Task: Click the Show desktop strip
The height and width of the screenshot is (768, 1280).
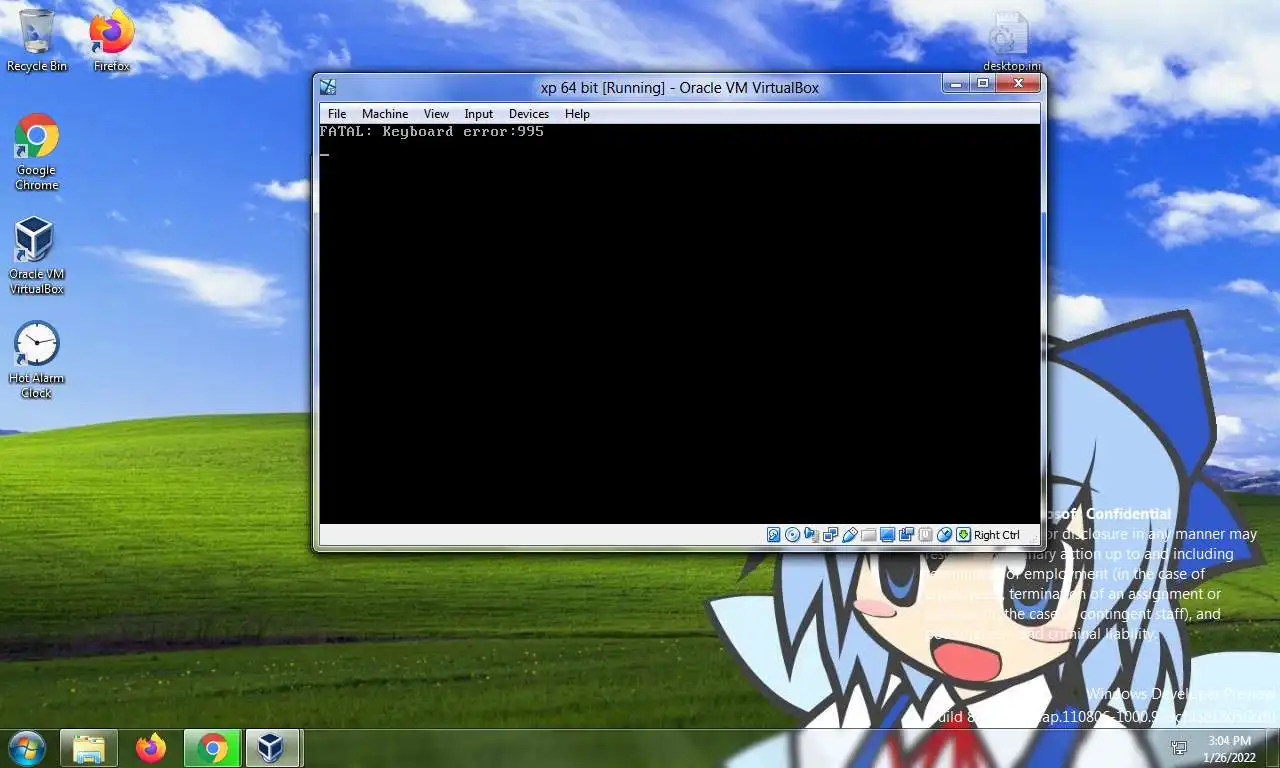Action: pyautogui.click(x=1272, y=748)
